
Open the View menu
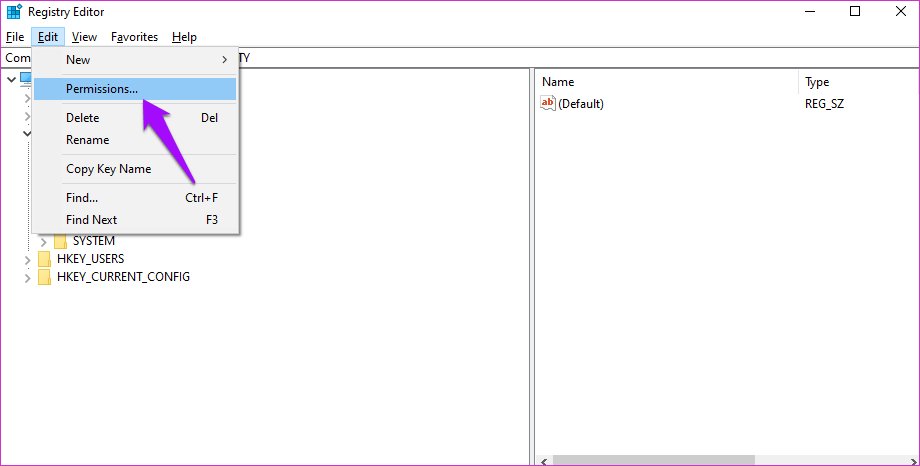pyautogui.click(x=84, y=37)
